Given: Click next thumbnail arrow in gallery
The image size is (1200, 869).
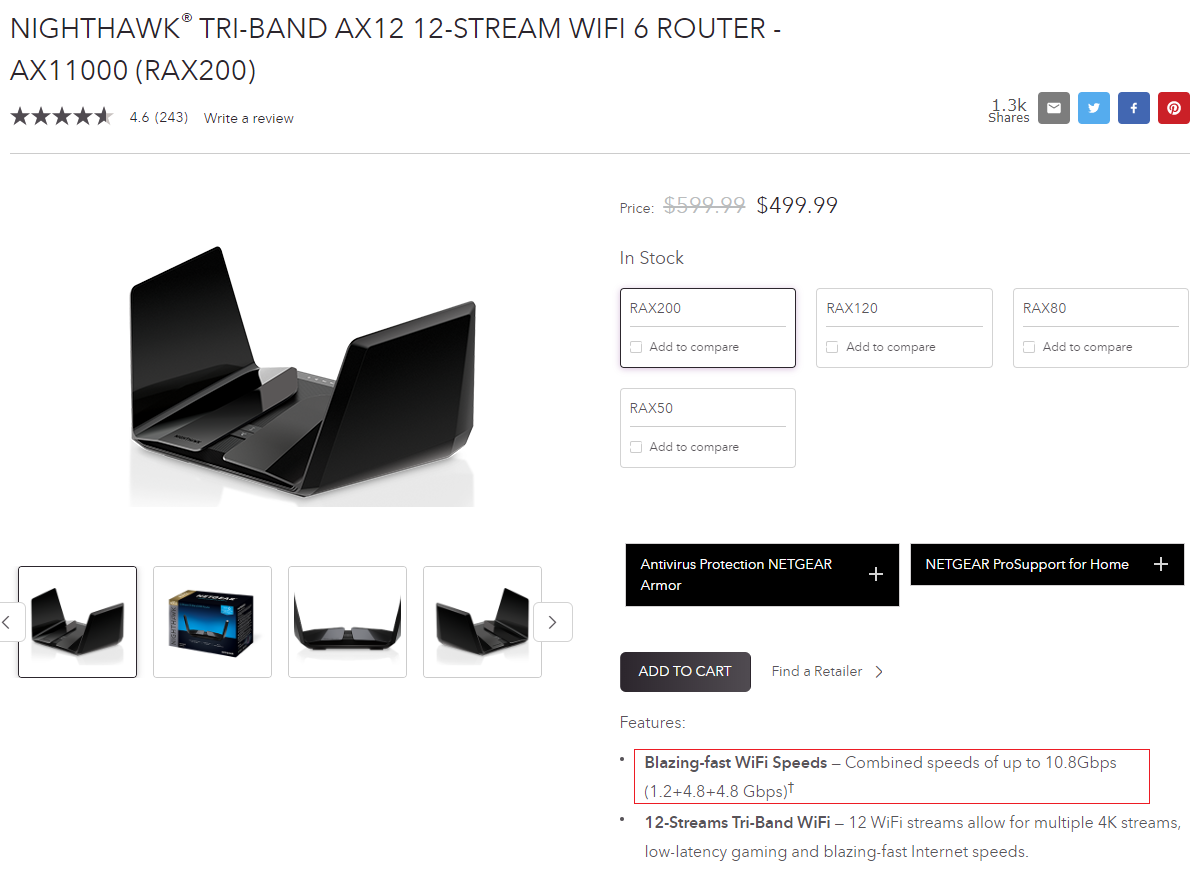Looking at the screenshot, I should click(553, 622).
